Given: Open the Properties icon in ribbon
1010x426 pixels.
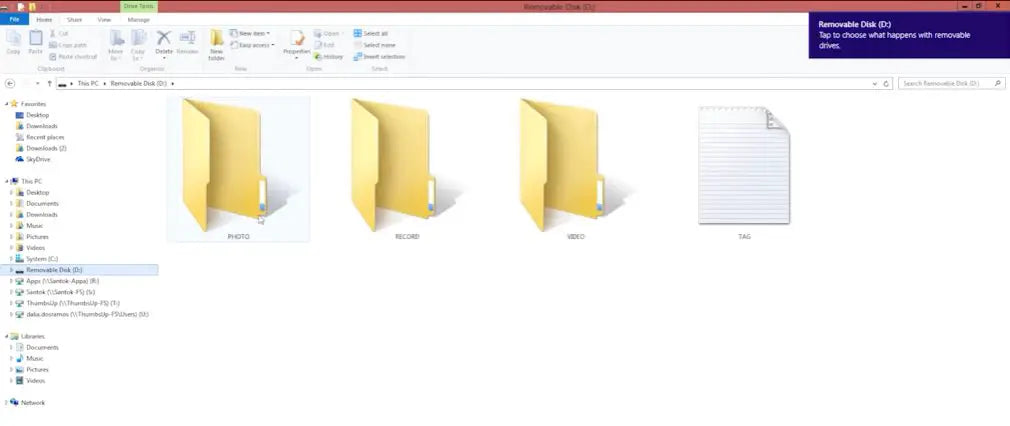Looking at the screenshot, I should (296, 44).
